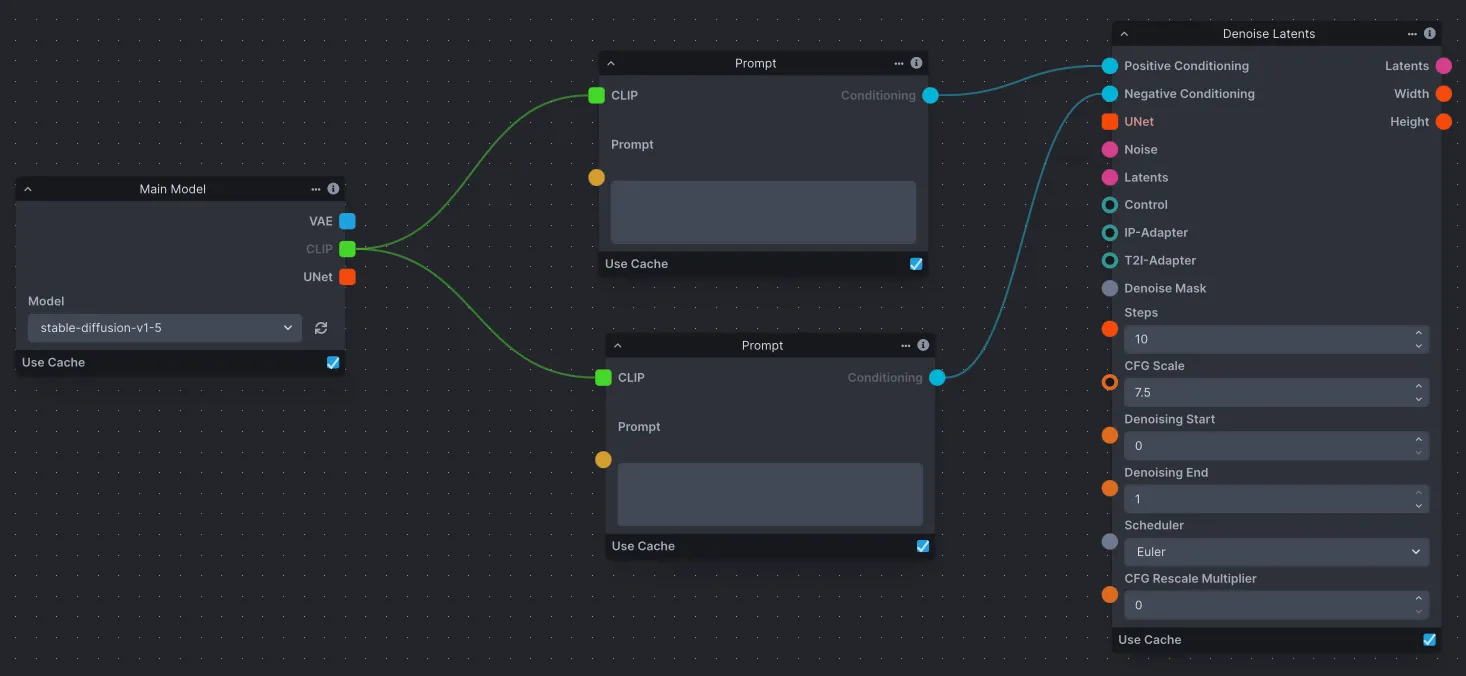
Task: Open the ellipsis menu on the lower Prompt node
Action: point(905,345)
